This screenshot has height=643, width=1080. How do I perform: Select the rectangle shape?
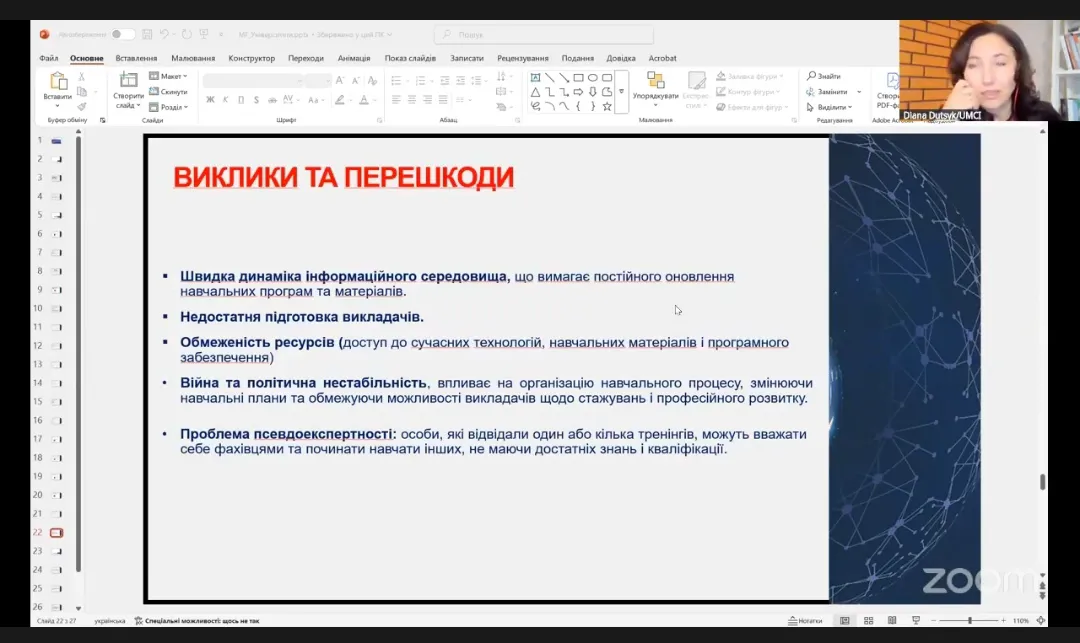[579, 78]
